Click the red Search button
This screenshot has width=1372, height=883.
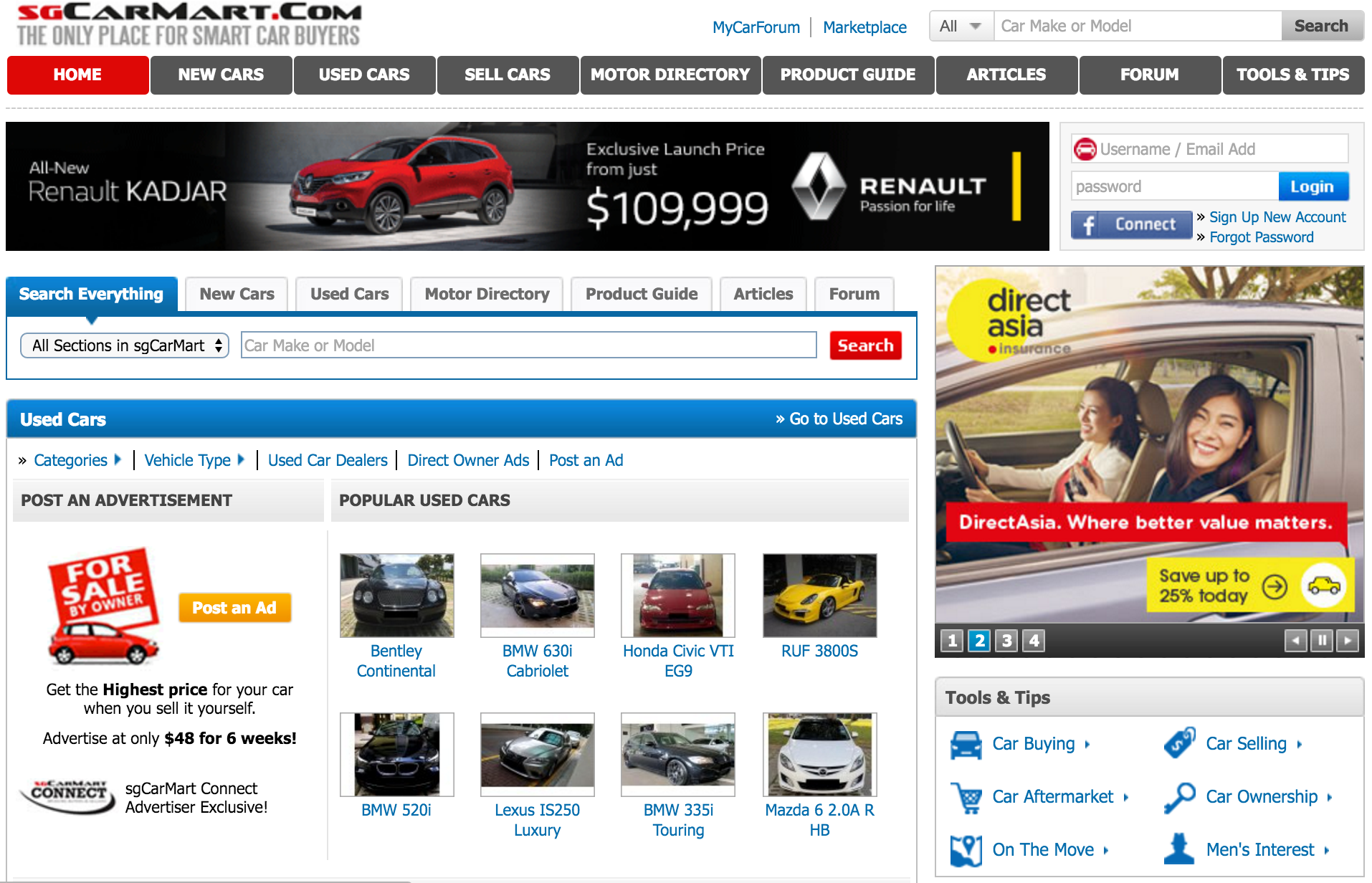866,345
